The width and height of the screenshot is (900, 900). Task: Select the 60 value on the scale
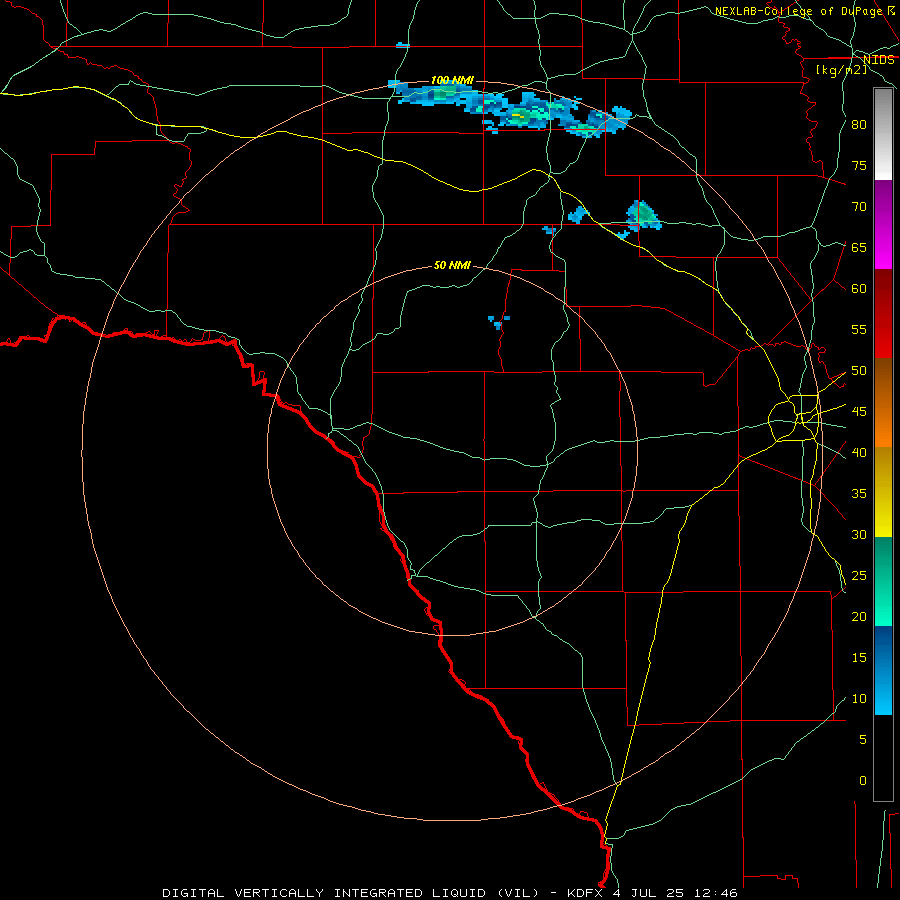point(859,289)
